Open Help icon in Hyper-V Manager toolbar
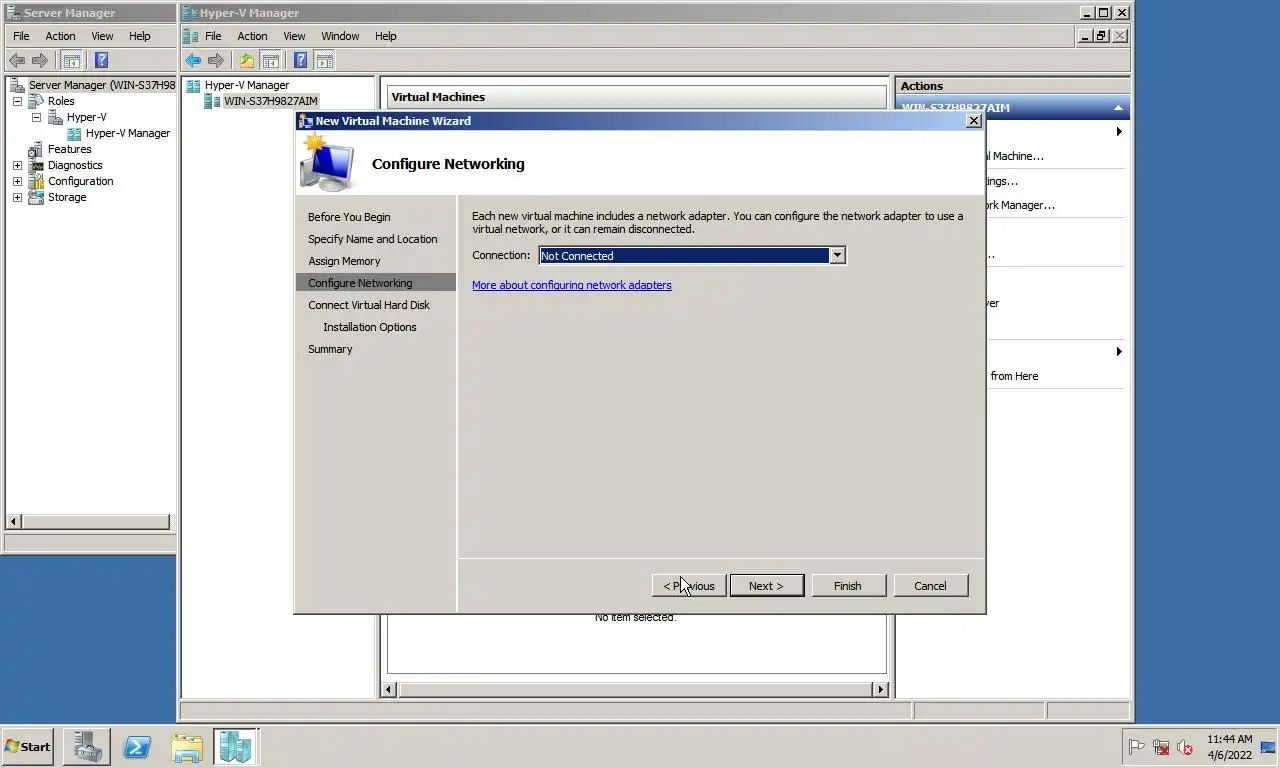Viewport: 1280px width, 768px height. tap(300, 60)
